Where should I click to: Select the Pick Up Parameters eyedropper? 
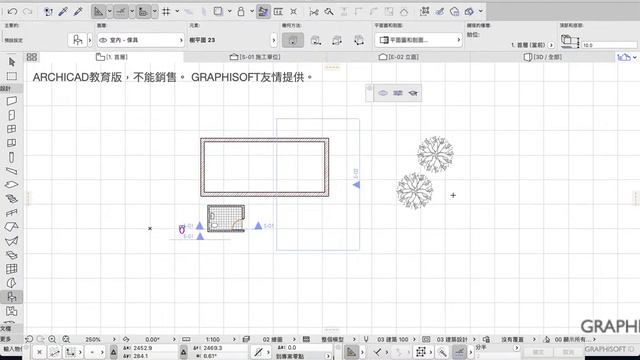[x=63, y=11]
